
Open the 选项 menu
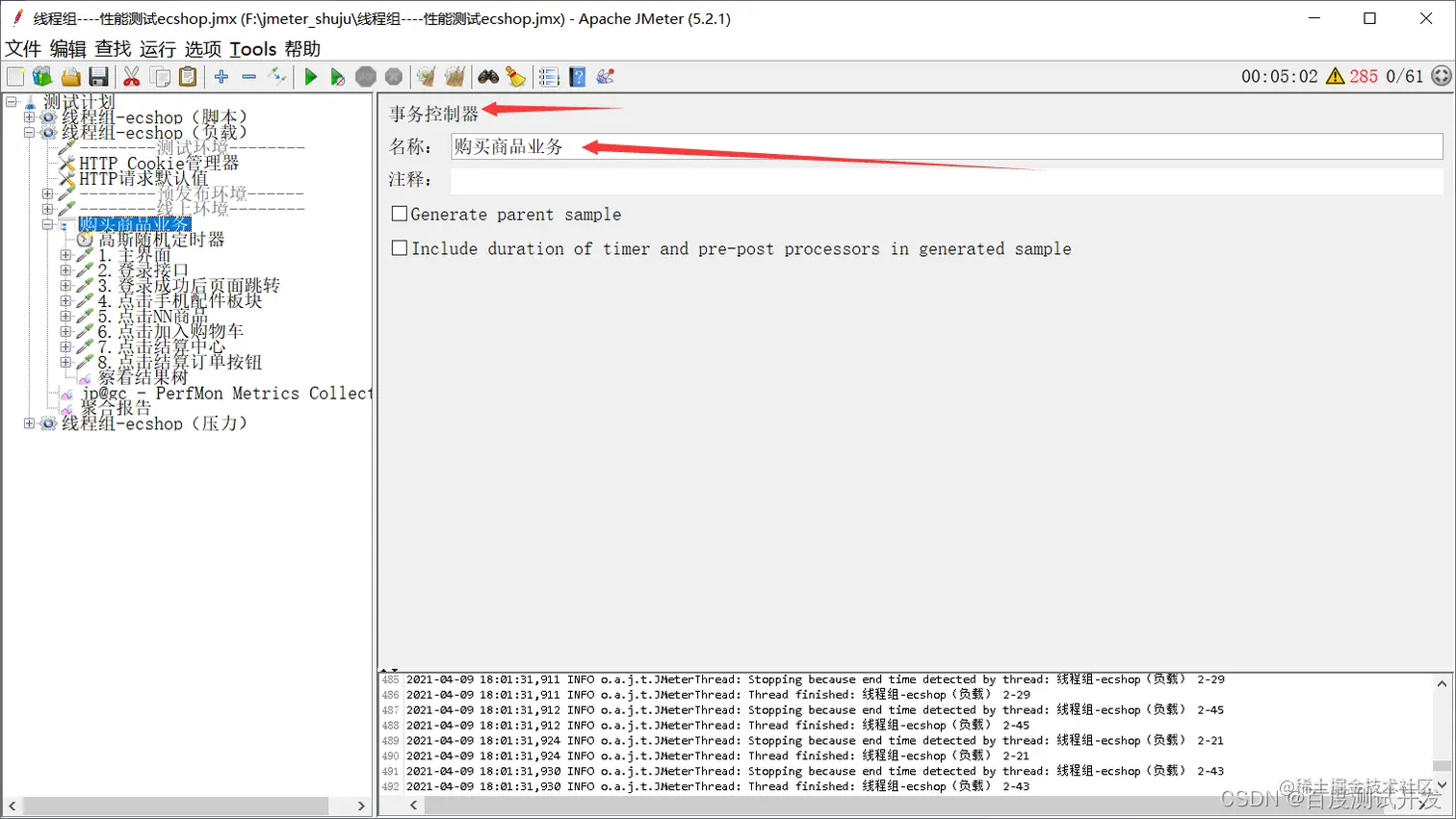203,49
